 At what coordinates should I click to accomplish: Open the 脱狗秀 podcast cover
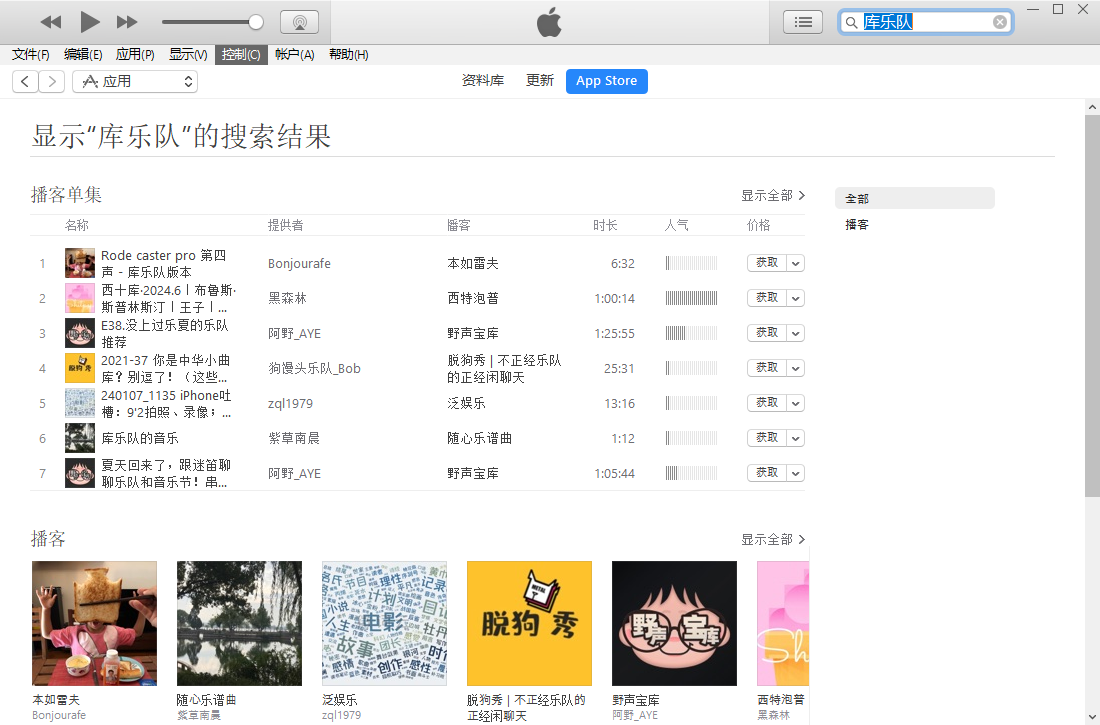click(x=530, y=623)
